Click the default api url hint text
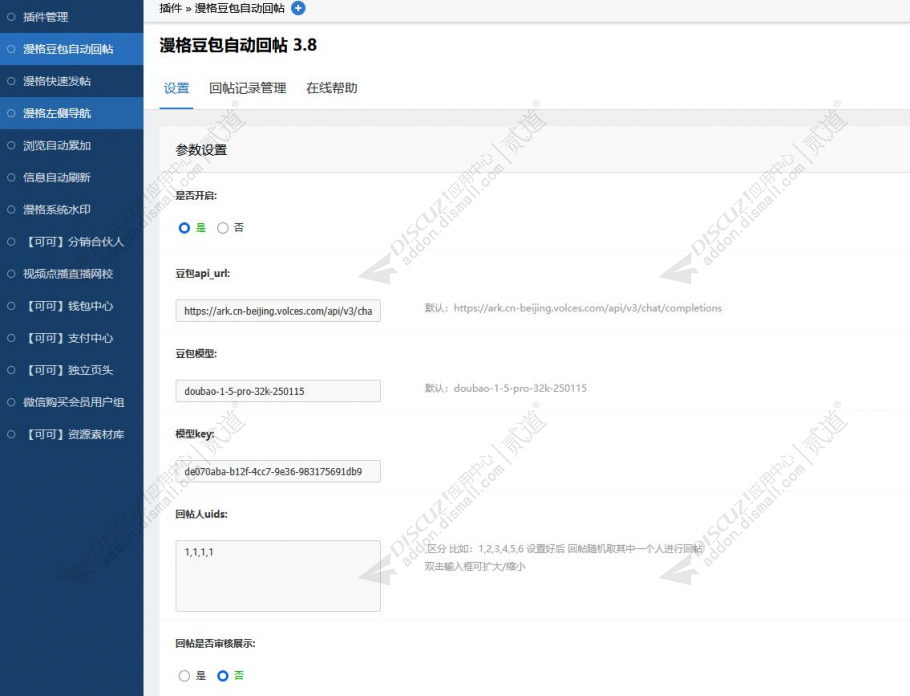The height and width of the screenshot is (696, 910). coord(573,308)
